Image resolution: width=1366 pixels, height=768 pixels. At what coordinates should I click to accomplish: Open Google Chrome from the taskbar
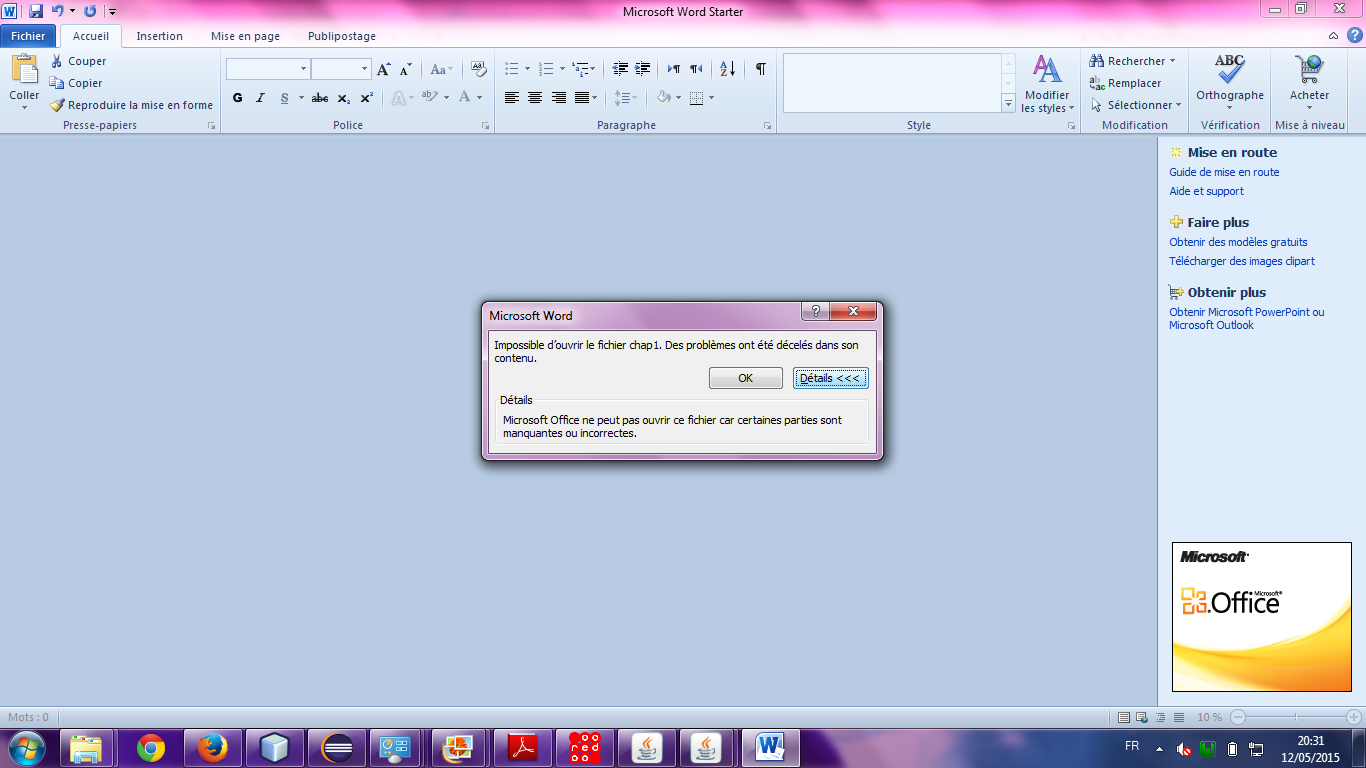[151, 747]
